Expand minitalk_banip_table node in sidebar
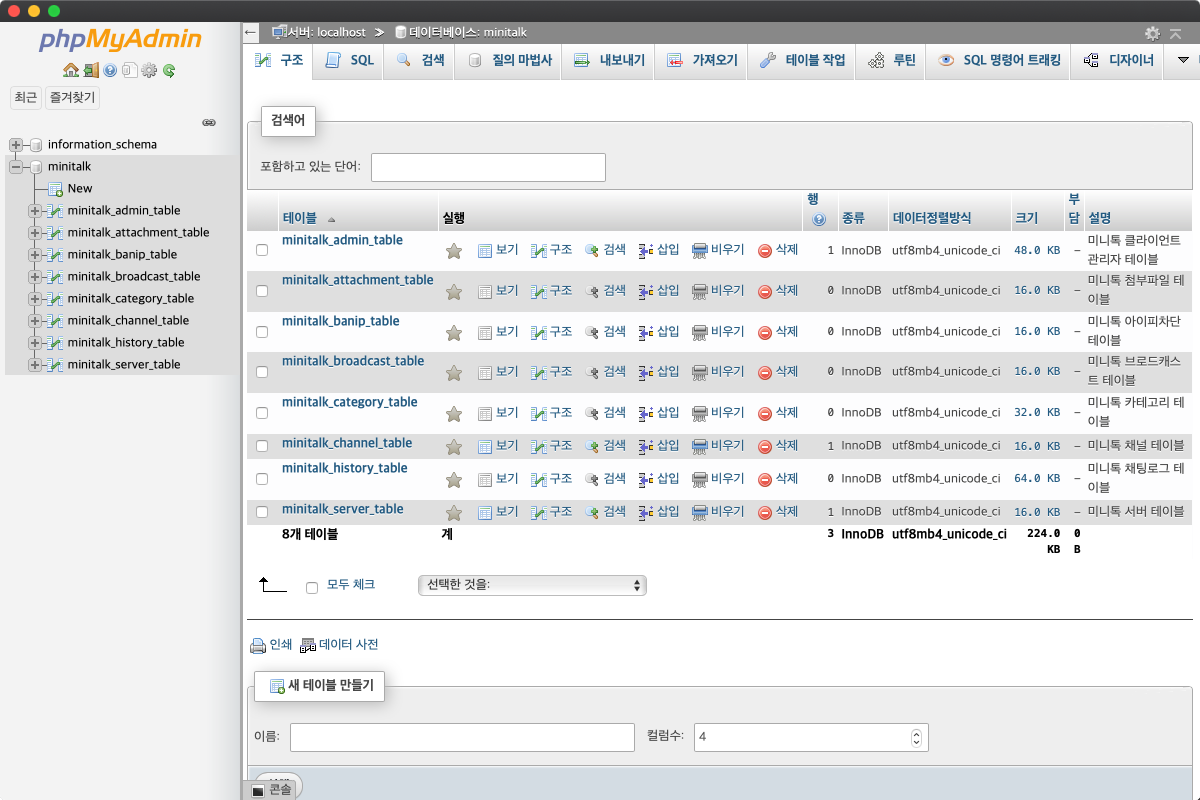 tap(35, 255)
